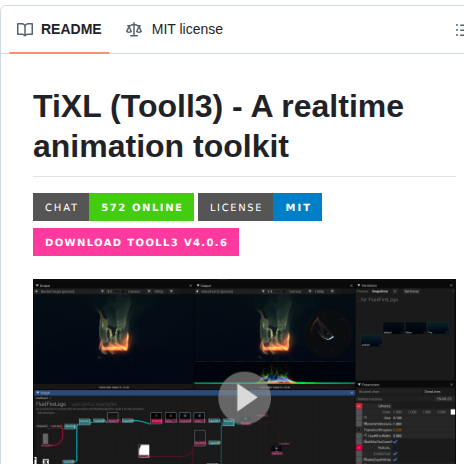Switch to the MIT license tab

[x=174, y=29]
